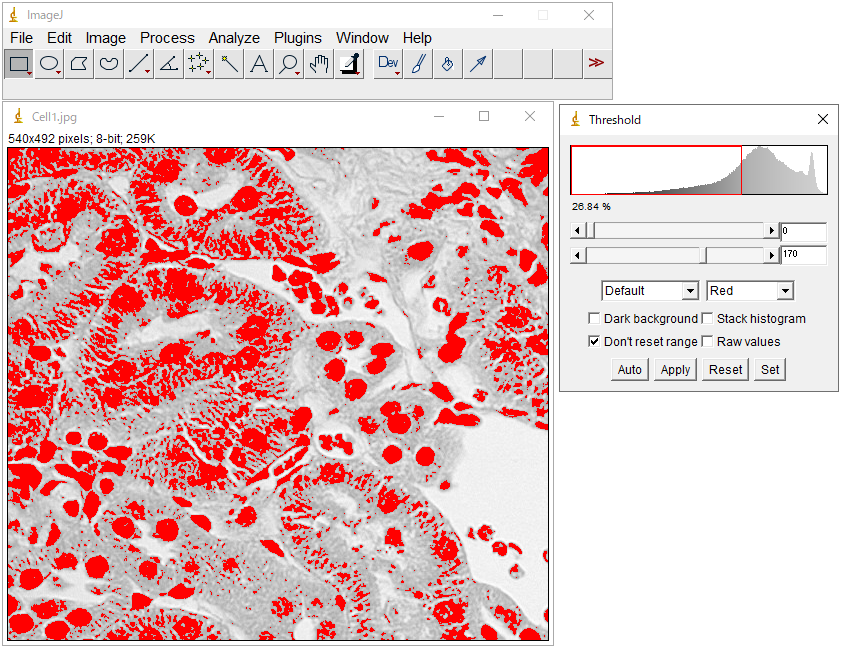Viewport: 846px width, 655px height.
Task: Activate the Text tool
Action: (259, 64)
